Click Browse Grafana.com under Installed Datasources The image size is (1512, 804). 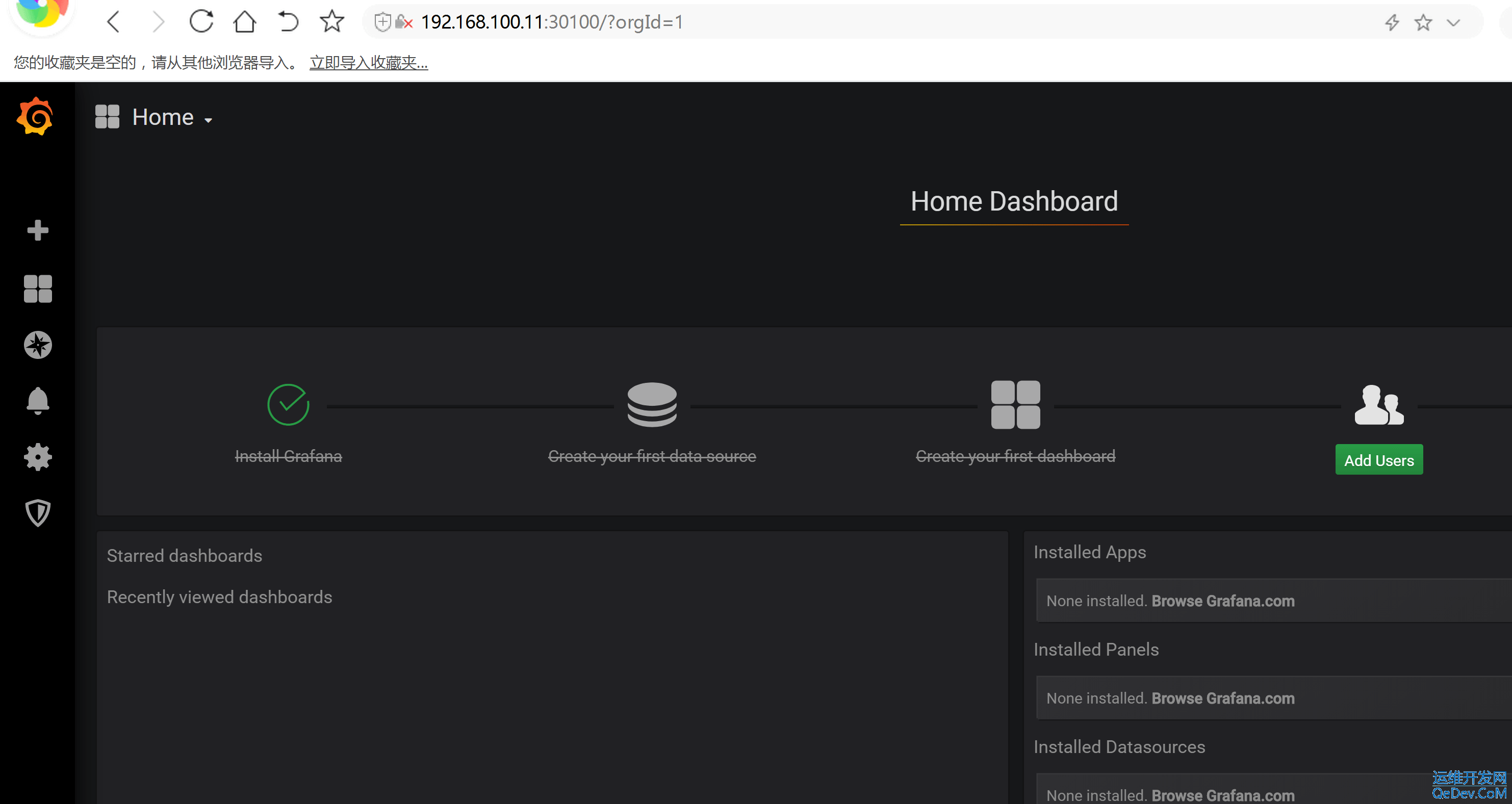(x=1223, y=795)
